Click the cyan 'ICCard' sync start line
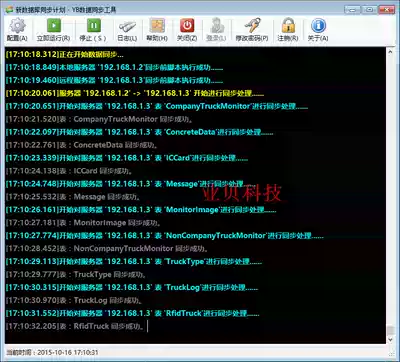This screenshot has height=362, width=400. tap(127, 158)
